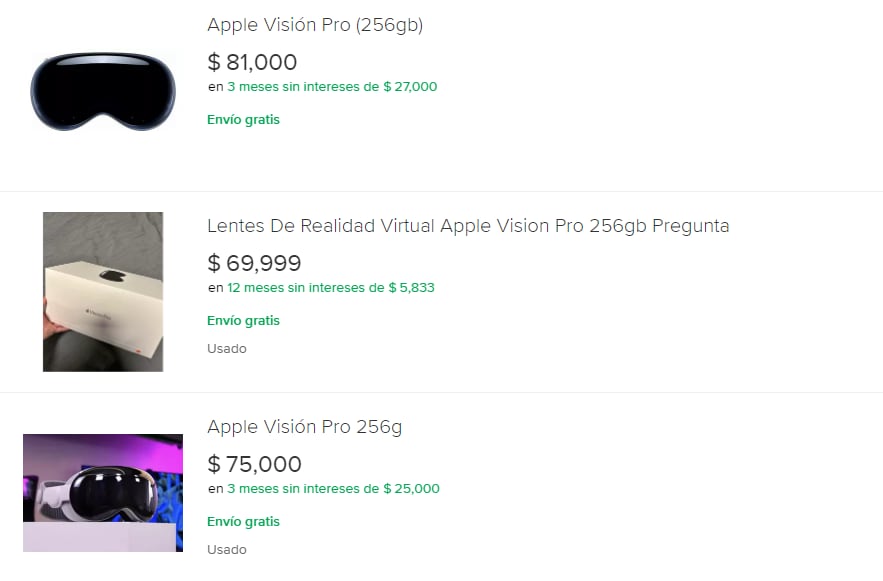The width and height of the screenshot is (883, 581).
Task: Click 'Envío gratis' on the $75,000 listing
Action: (x=243, y=522)
